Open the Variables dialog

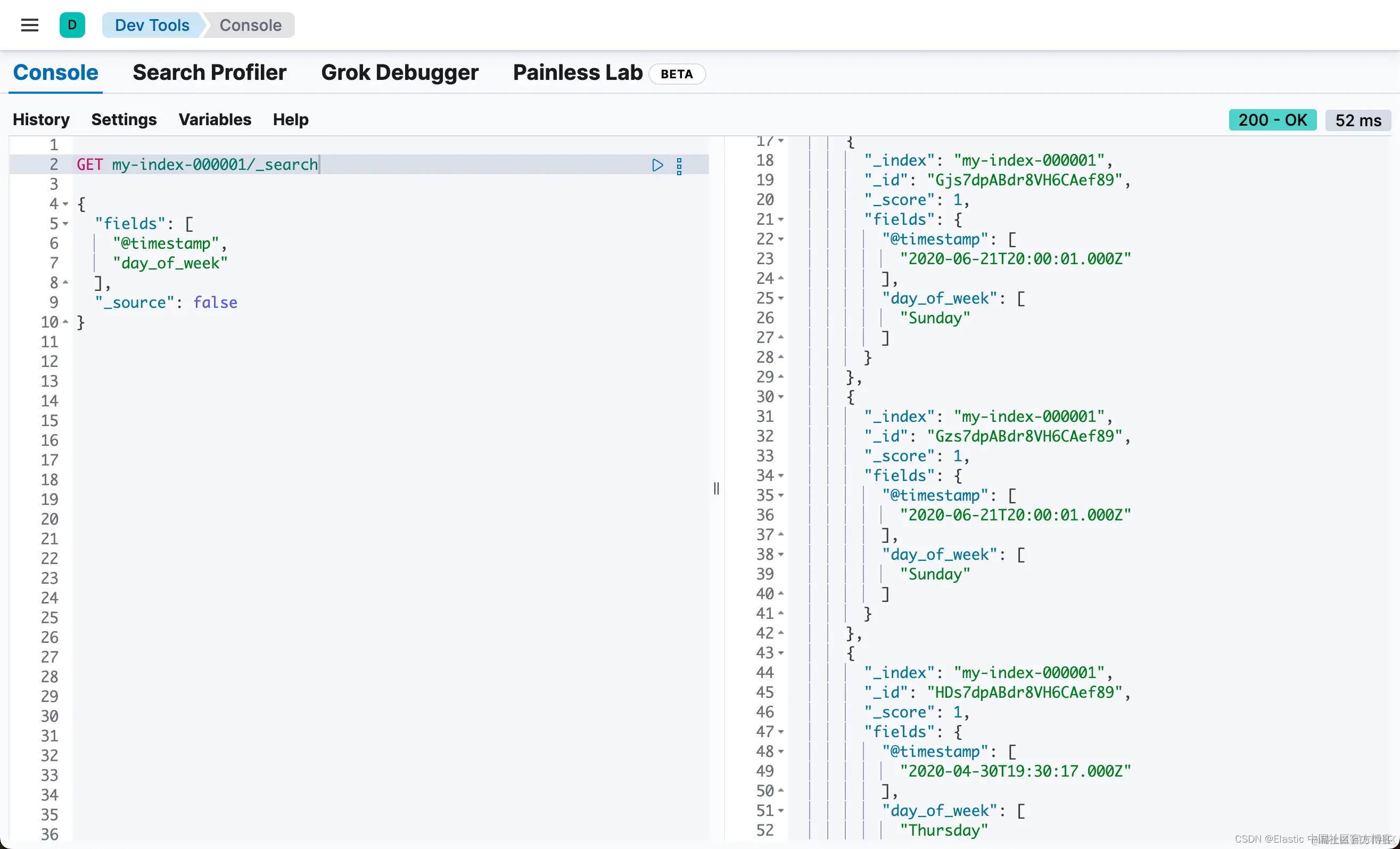pos(215,119)
